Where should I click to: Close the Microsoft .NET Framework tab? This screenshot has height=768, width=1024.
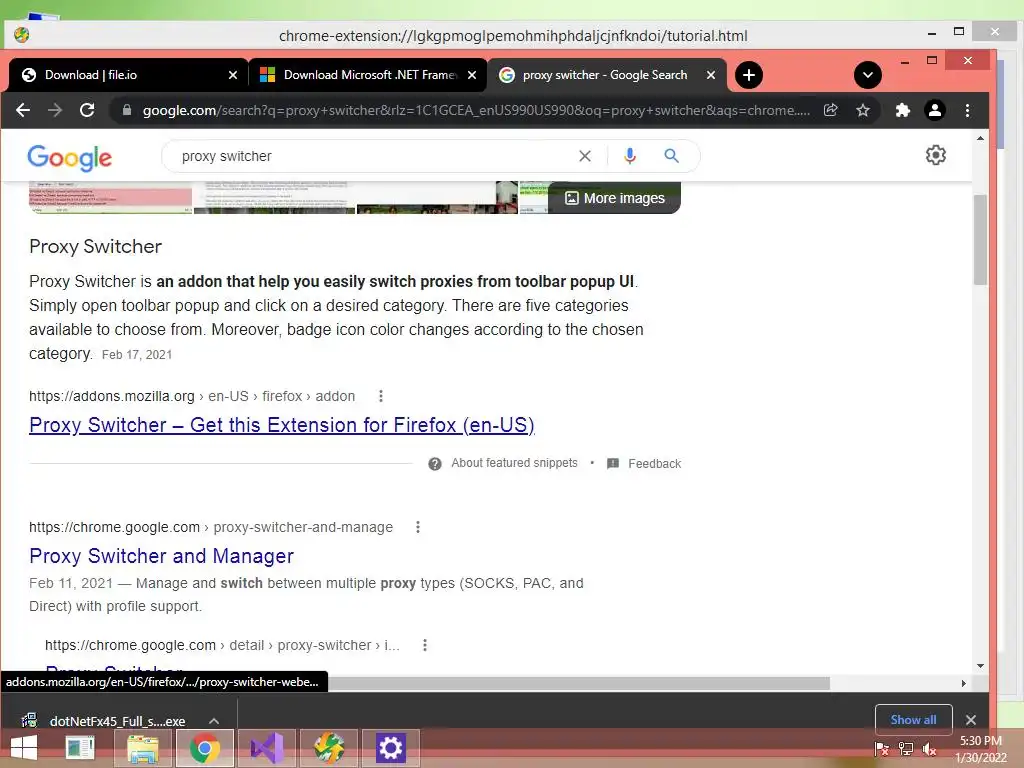click(472, 75)
